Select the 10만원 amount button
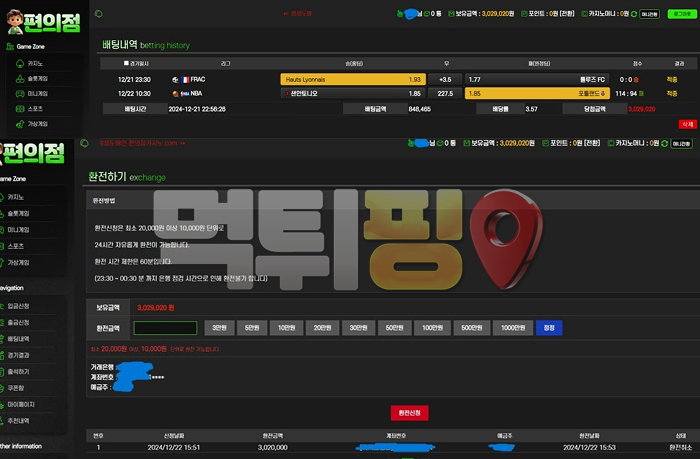The height and width of the screenshot is (459, 700). tap(287, 328)
